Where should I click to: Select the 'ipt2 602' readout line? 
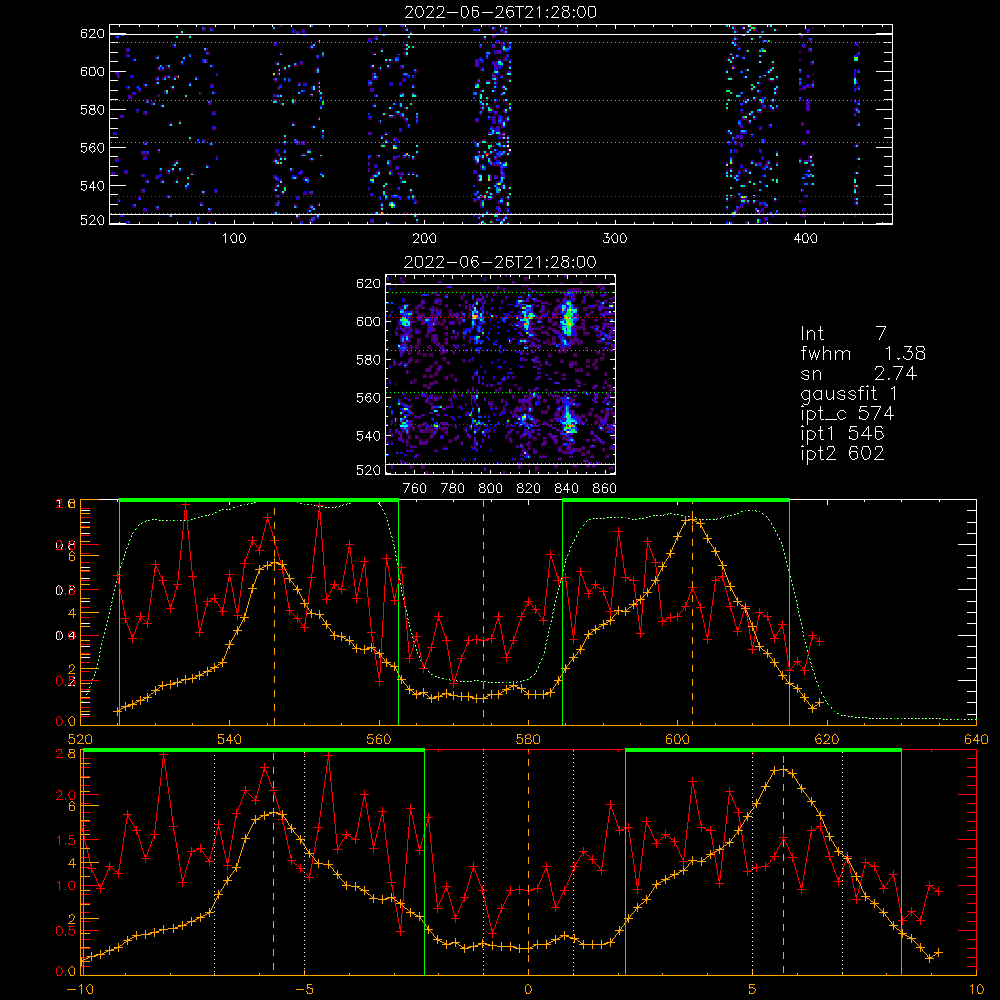coord(842,453)
